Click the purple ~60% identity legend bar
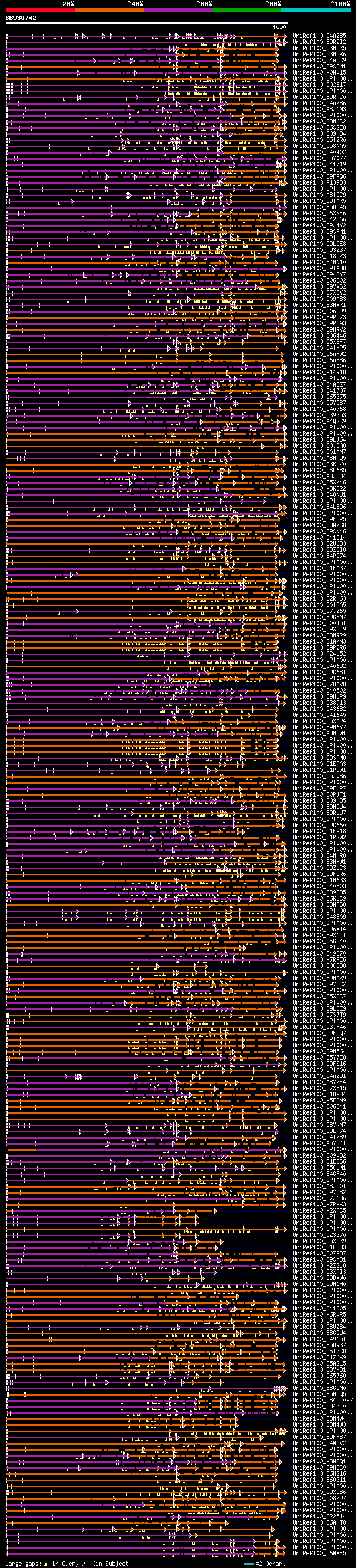The height and width of the screenshot is (1568, 356). click(179, 10)
